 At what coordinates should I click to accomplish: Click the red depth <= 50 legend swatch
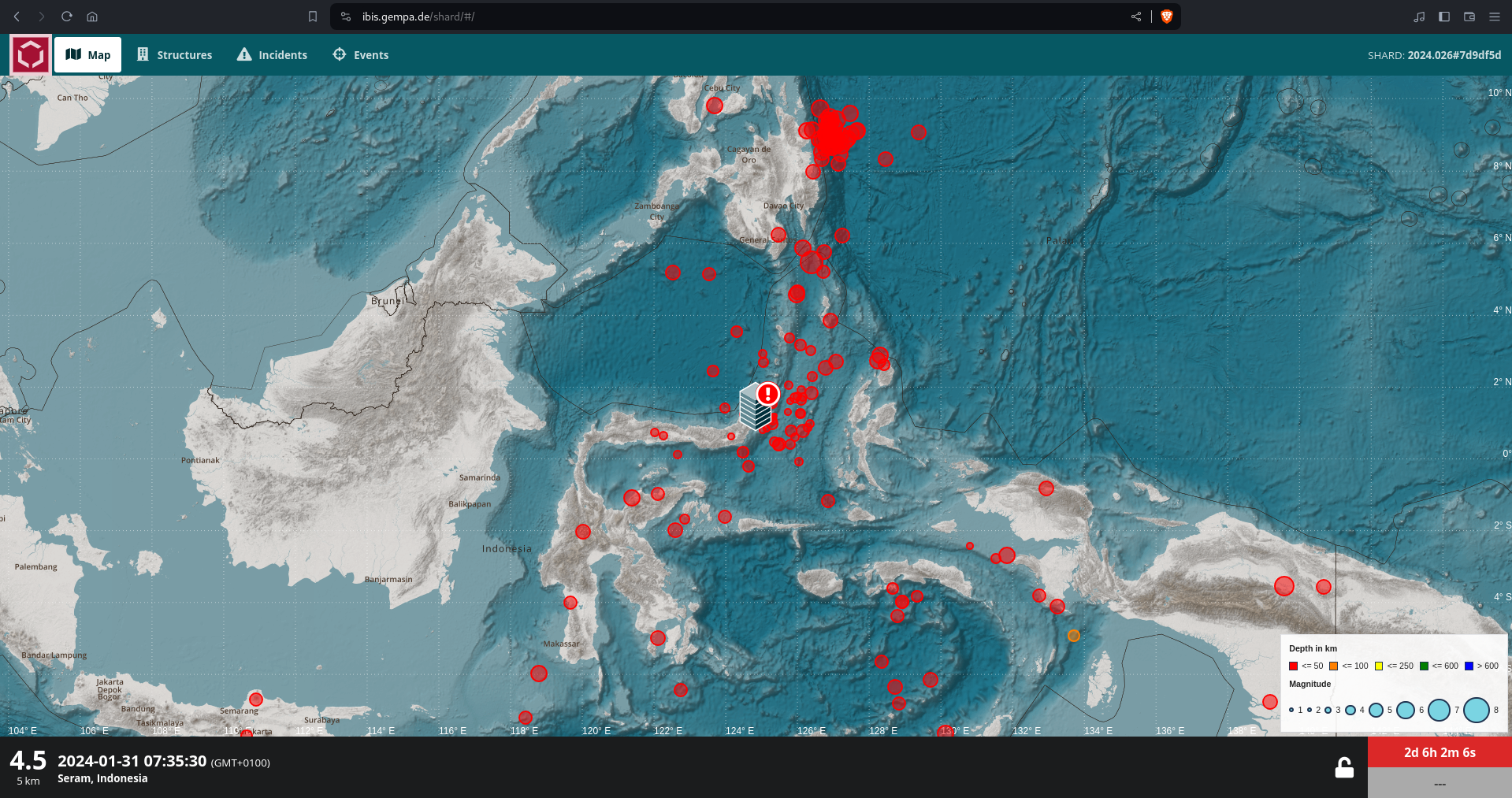tap(1293, 666)
